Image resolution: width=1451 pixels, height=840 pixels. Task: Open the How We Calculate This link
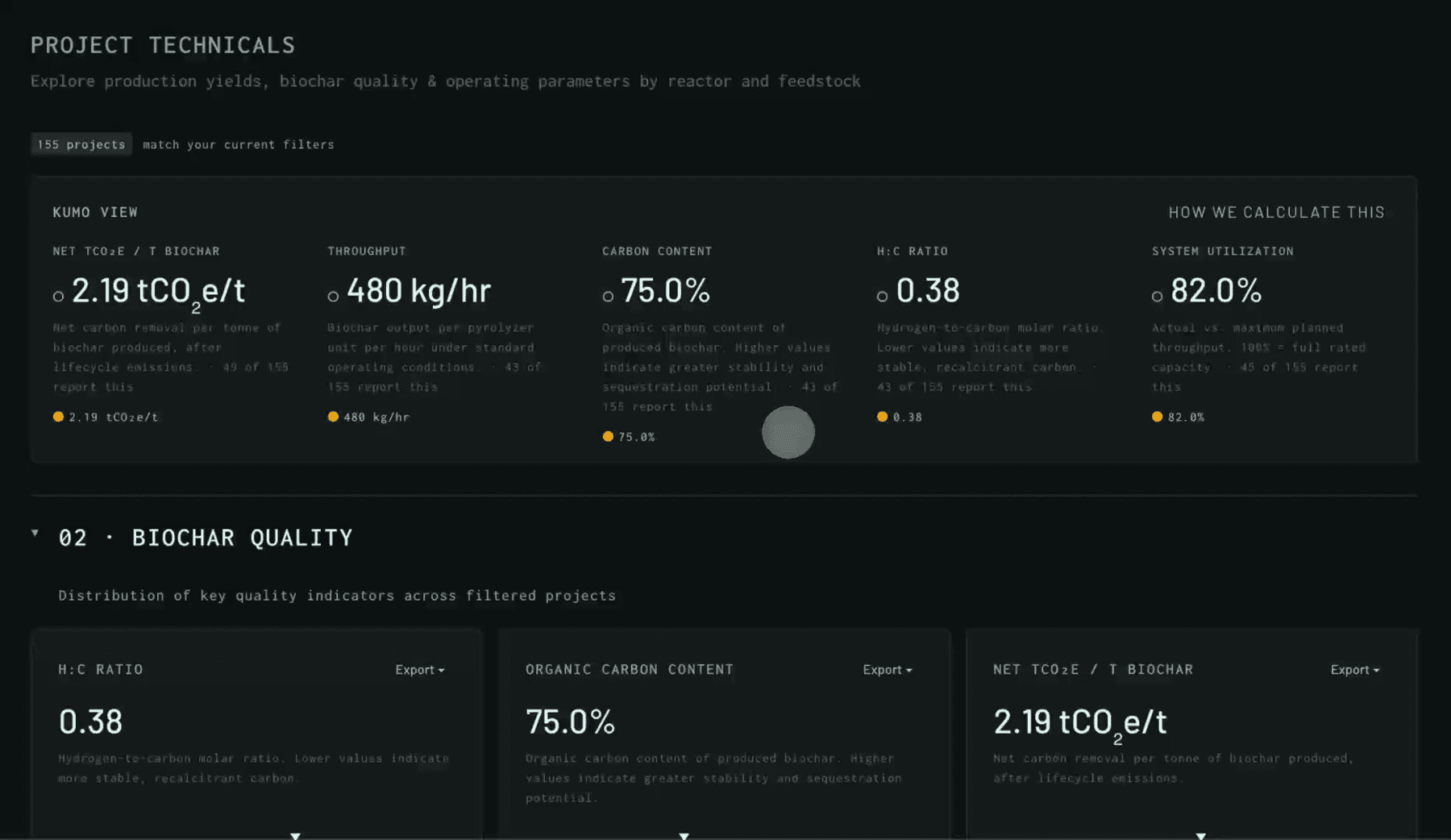click(x=1277, y=212)
